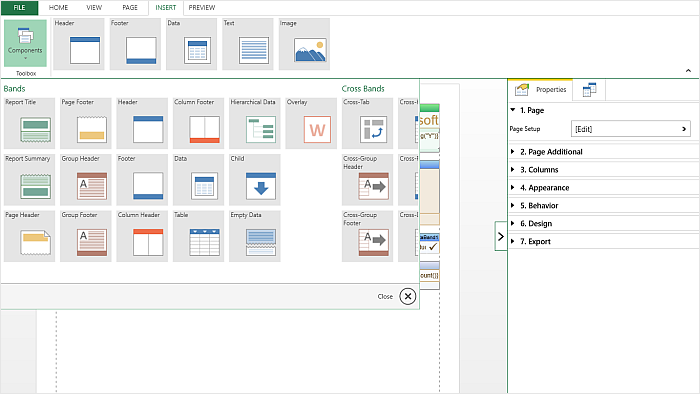
Task: Select the Child band
Action: (254, 180)
